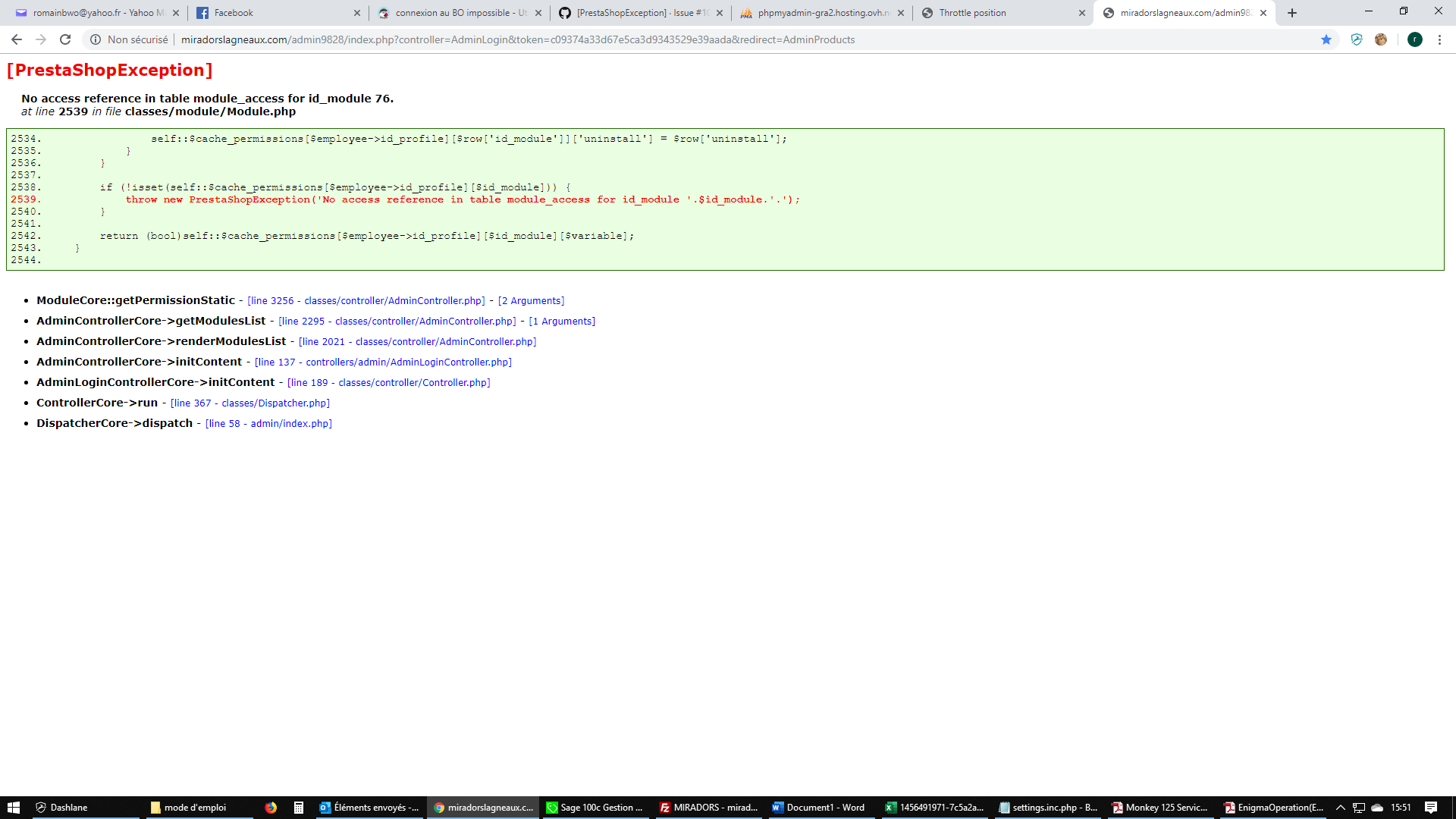
Task: Click the browser reload icon
Action: click(x=65, y=39)
